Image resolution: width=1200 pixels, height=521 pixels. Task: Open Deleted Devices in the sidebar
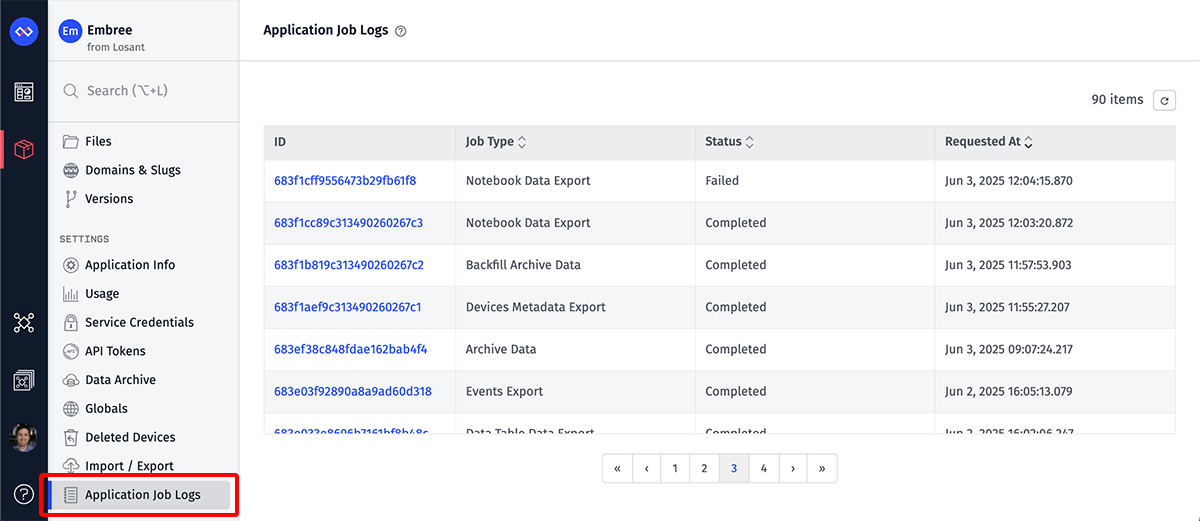point(130,437)
